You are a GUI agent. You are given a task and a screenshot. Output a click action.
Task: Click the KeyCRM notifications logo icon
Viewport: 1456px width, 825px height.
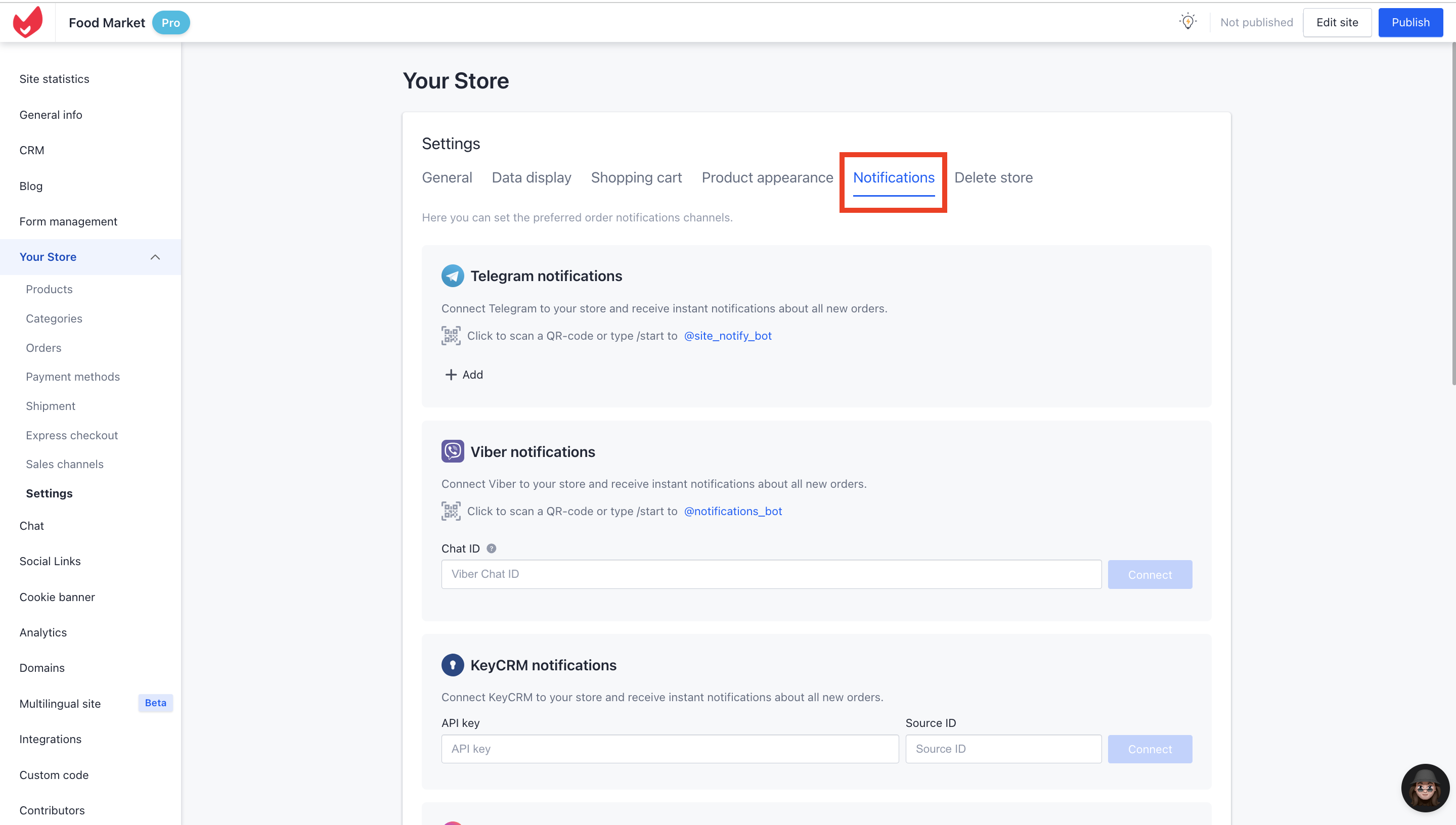[x=452, y=665]
